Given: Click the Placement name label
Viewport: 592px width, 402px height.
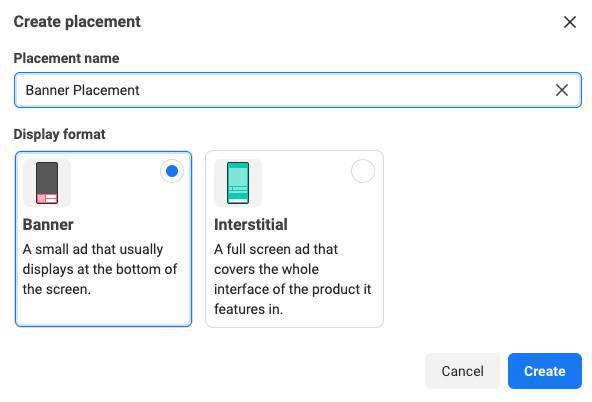Looking at the screenshot, I should (x=66, y=58).
